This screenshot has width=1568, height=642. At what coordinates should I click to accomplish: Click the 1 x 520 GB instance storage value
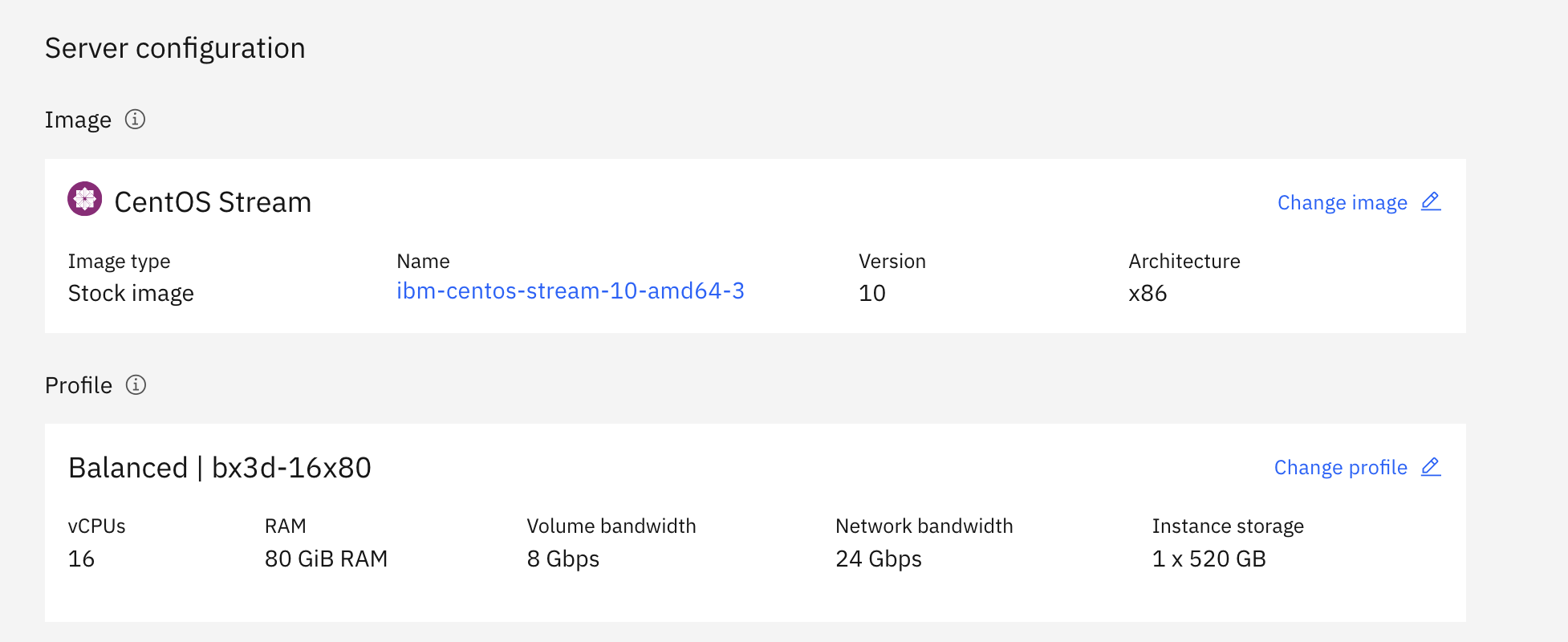pyautogui.click(x=1208, y=559)
